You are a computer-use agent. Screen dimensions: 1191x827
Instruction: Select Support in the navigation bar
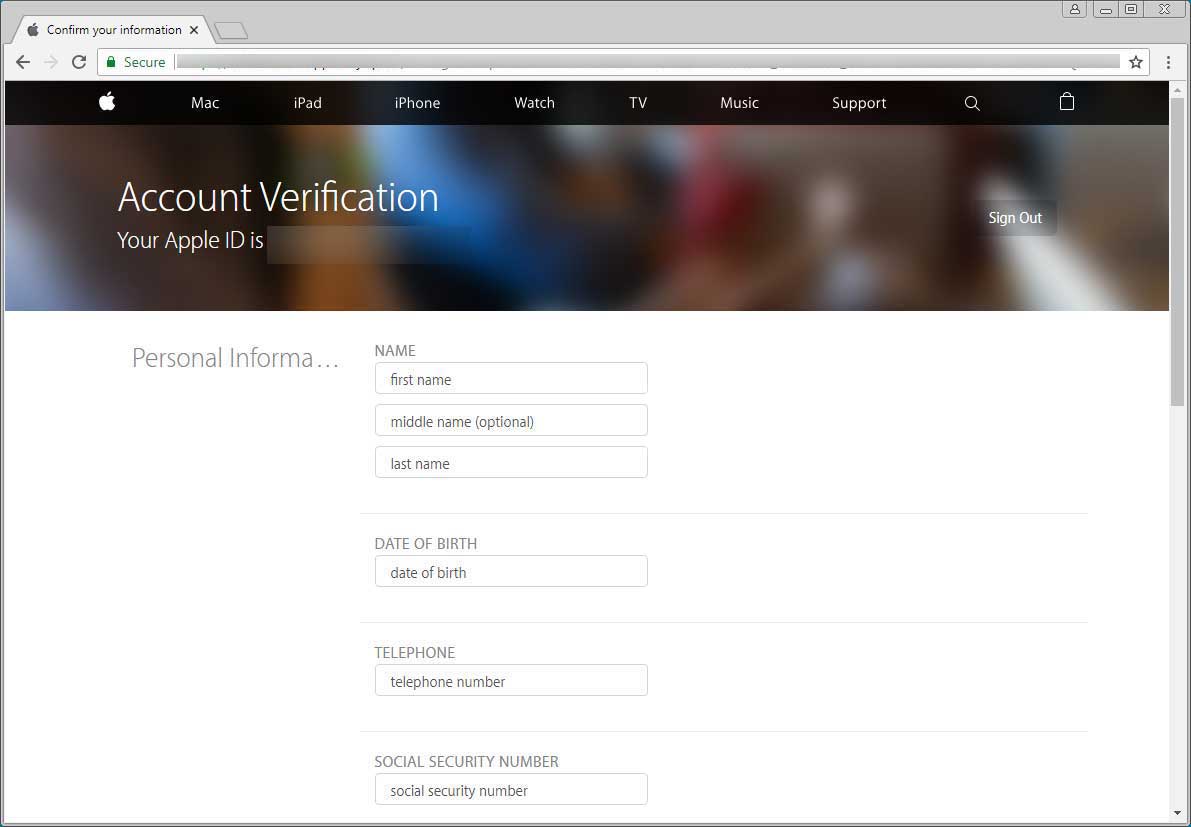(x=859, y=103)
